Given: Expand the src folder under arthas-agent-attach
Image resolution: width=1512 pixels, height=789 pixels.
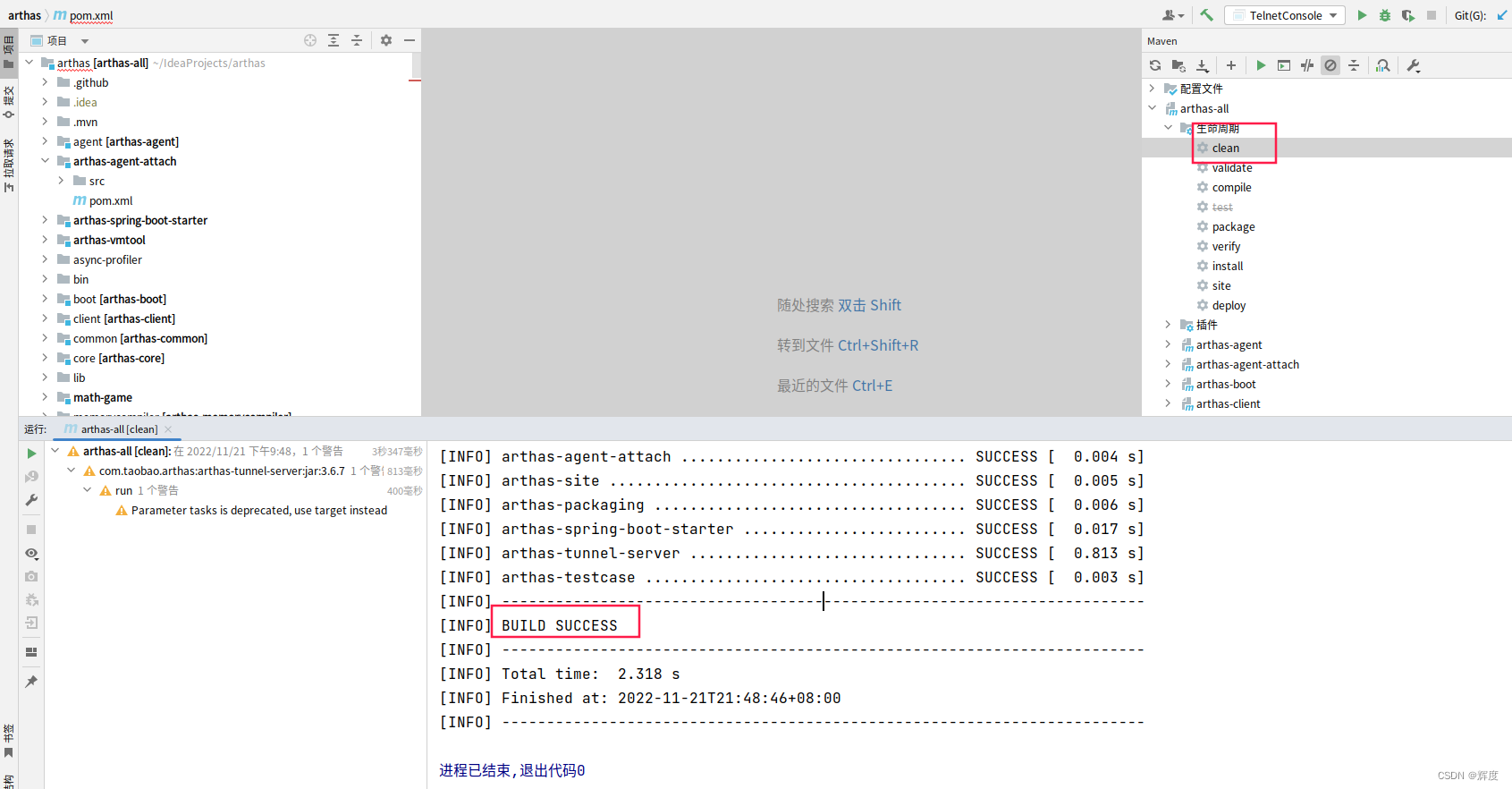Looking at the screenshot, I should click(x=61, y=181).
